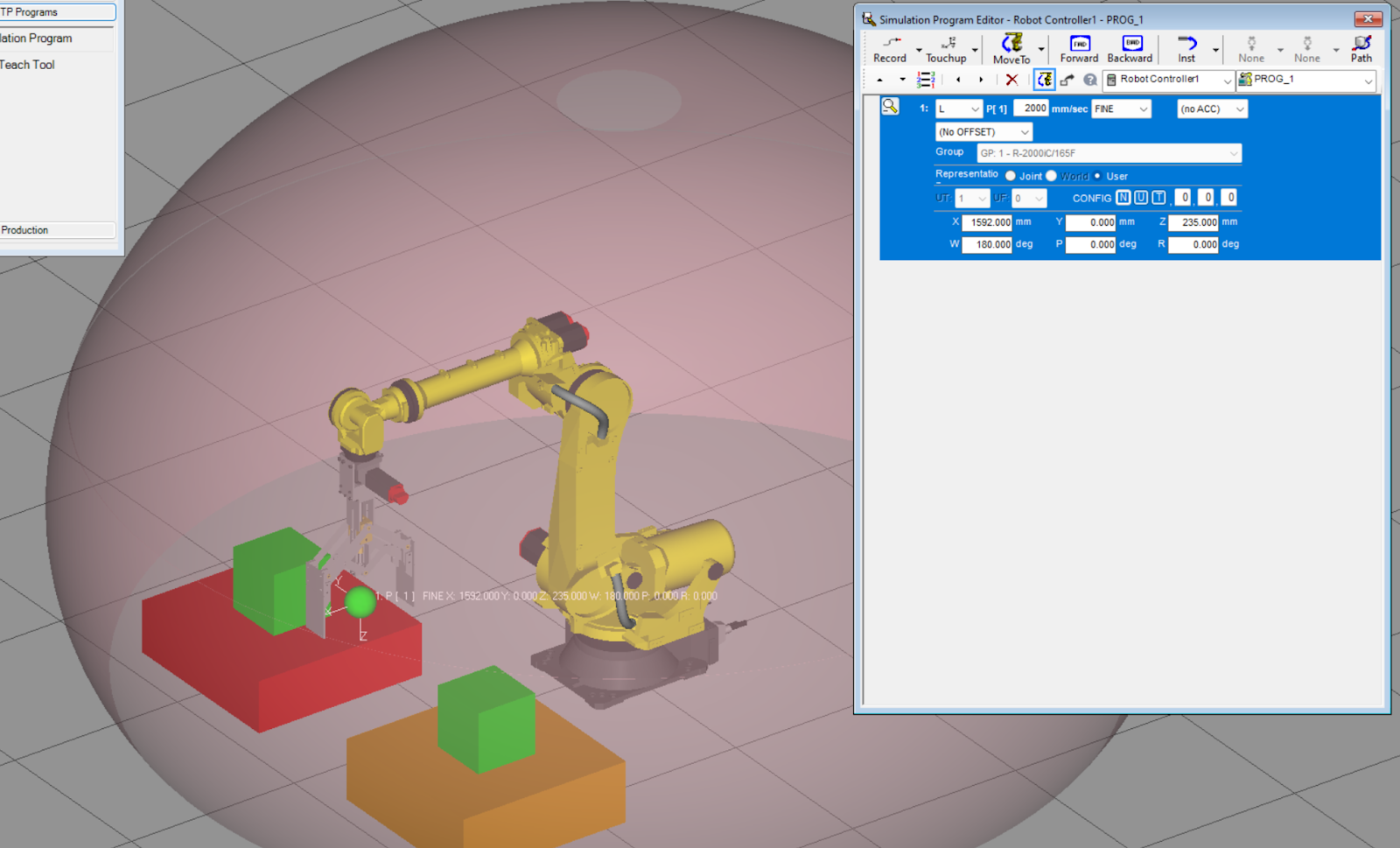Viewport: 1400px width, 848px height.
Task: Open the Inst dropdown arrow
Action: coord(1215,50)
